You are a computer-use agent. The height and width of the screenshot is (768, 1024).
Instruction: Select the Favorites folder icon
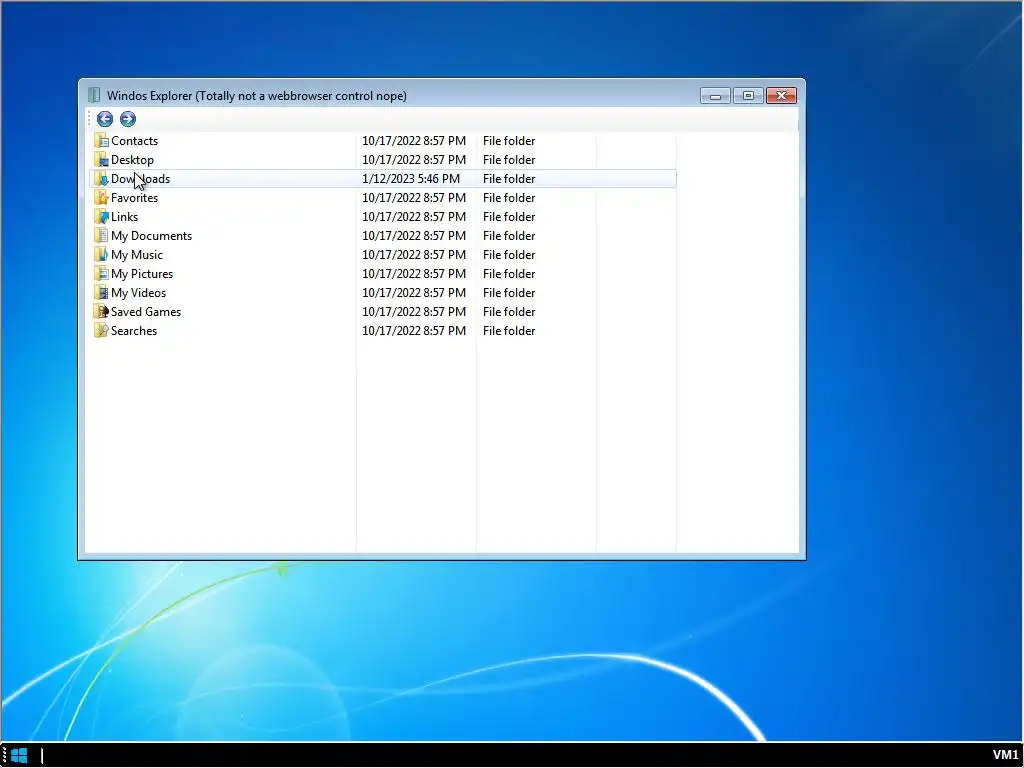[101, 197]
